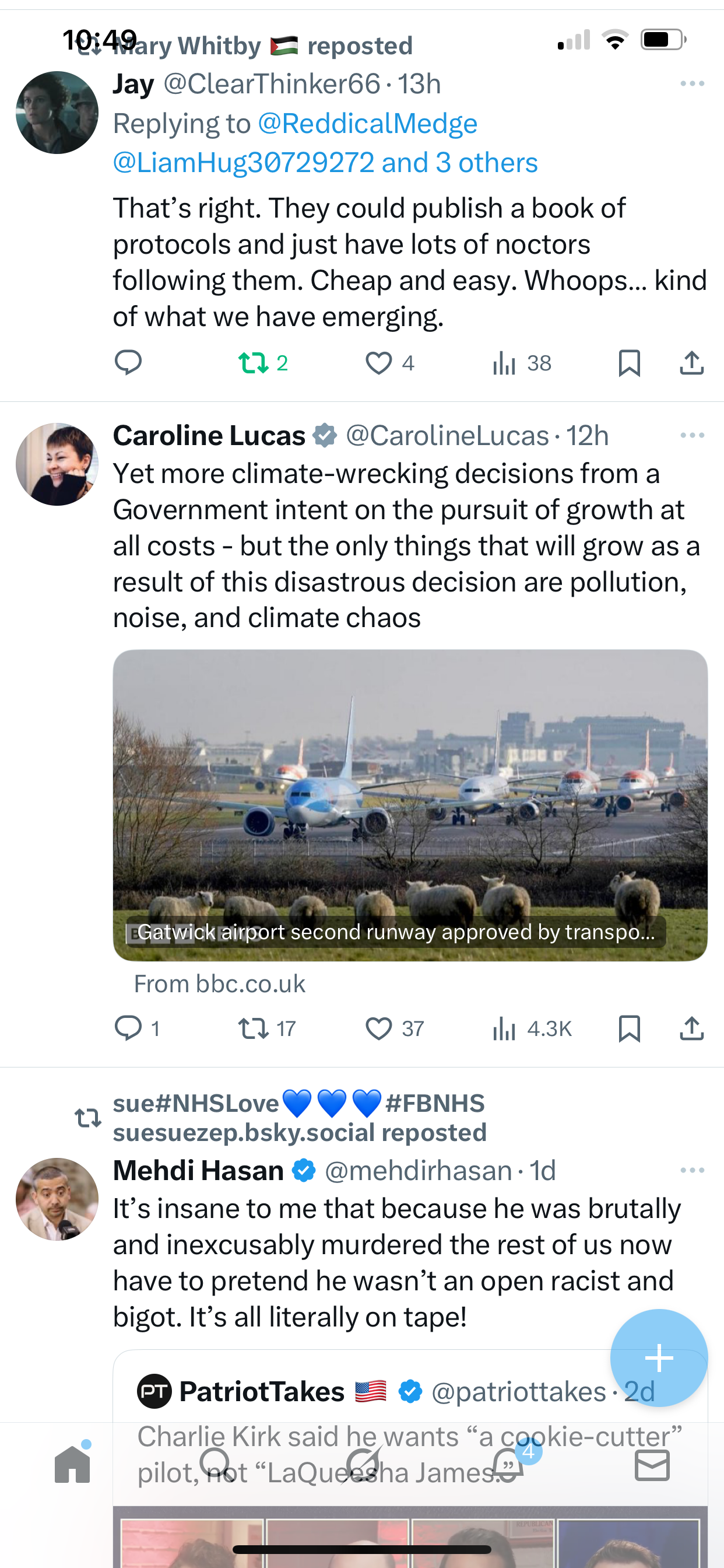Open more options for Mehdi Hasan's tweet
The image size is (724, 1568).
[692, 1170]
